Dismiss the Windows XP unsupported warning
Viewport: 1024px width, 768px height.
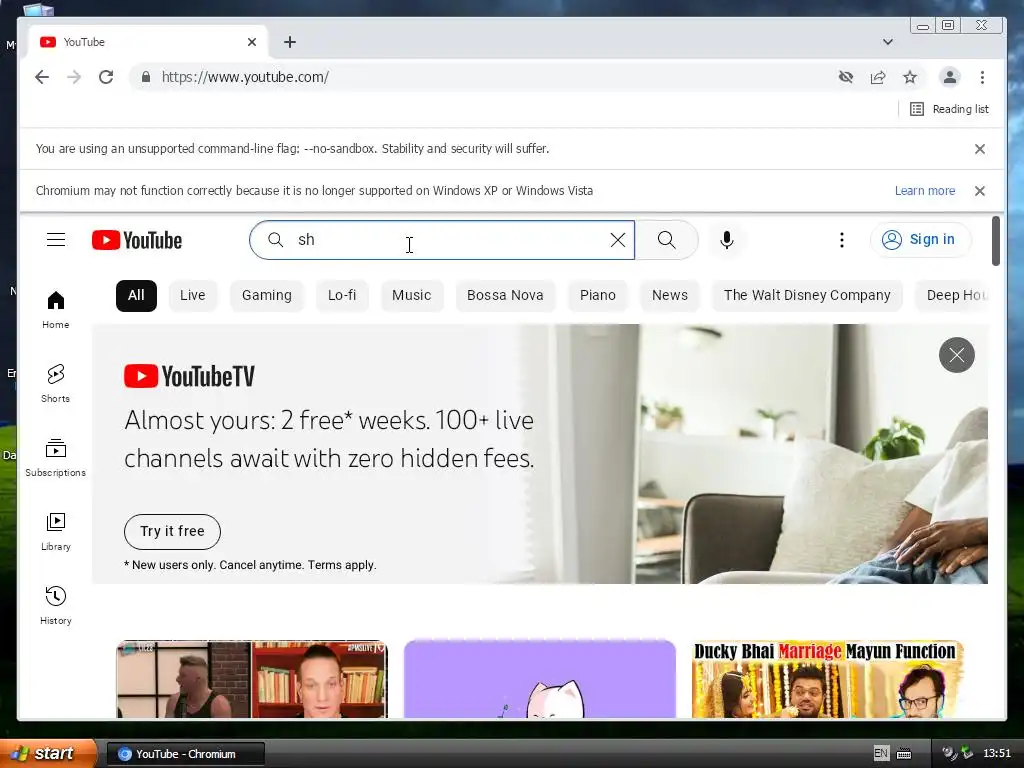coord(980,191)
